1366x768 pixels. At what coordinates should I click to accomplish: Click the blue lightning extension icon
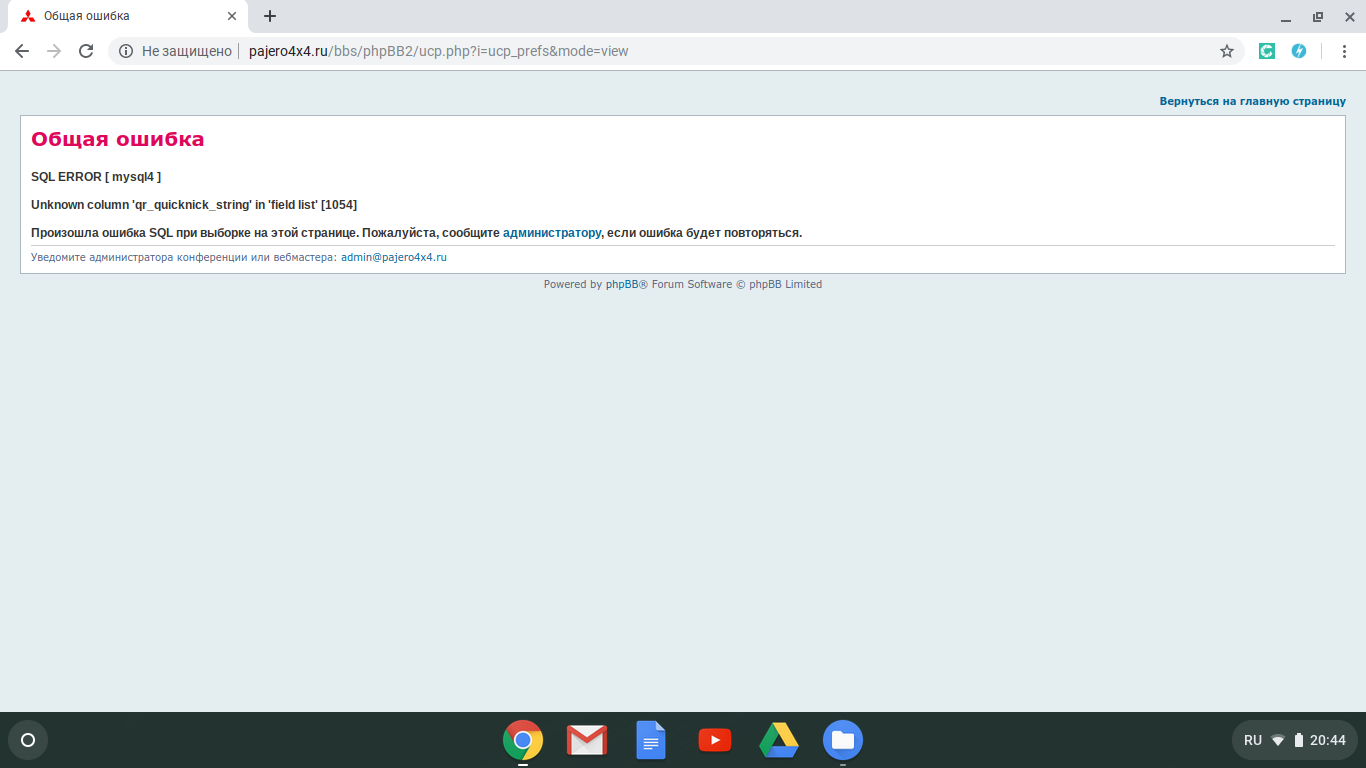[1299, 51]
